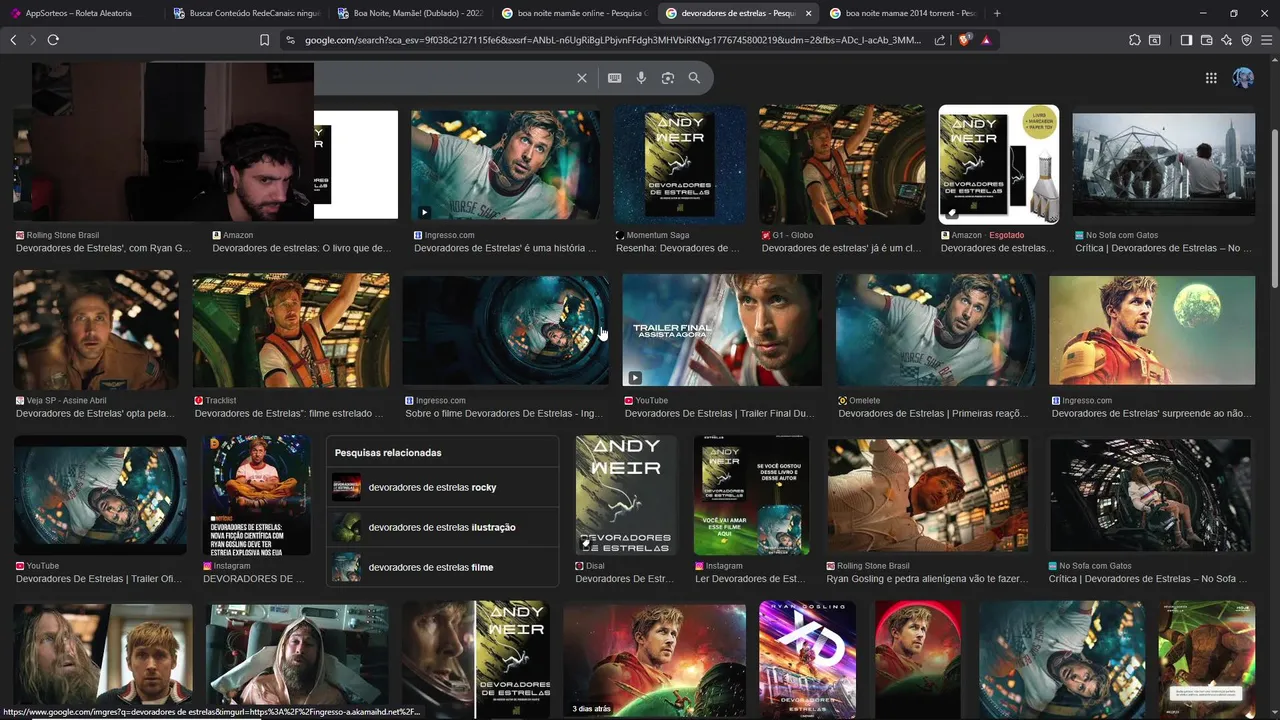
Task: Select related search devoradores de estrelas filme
Action: tap(442, 567)
